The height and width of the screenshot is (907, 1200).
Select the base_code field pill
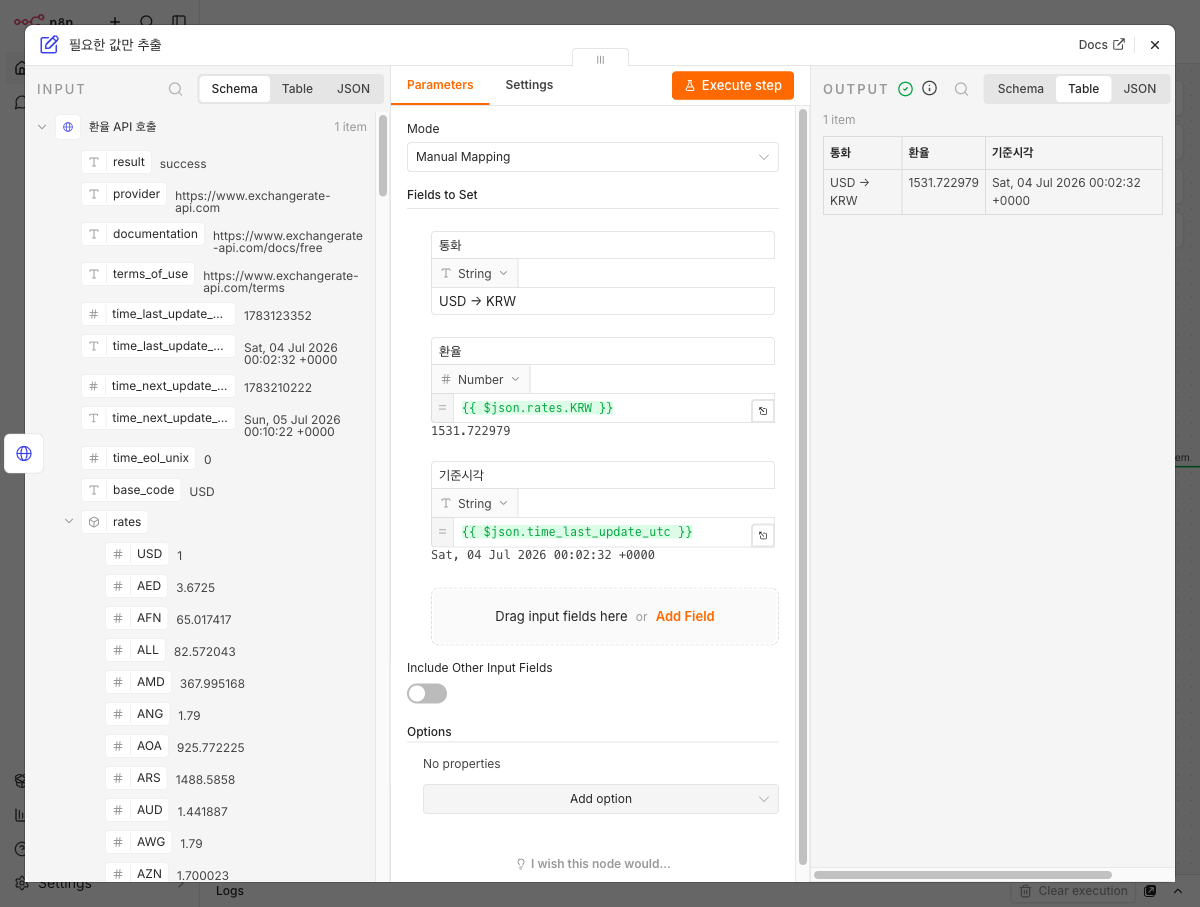point(131,490)
